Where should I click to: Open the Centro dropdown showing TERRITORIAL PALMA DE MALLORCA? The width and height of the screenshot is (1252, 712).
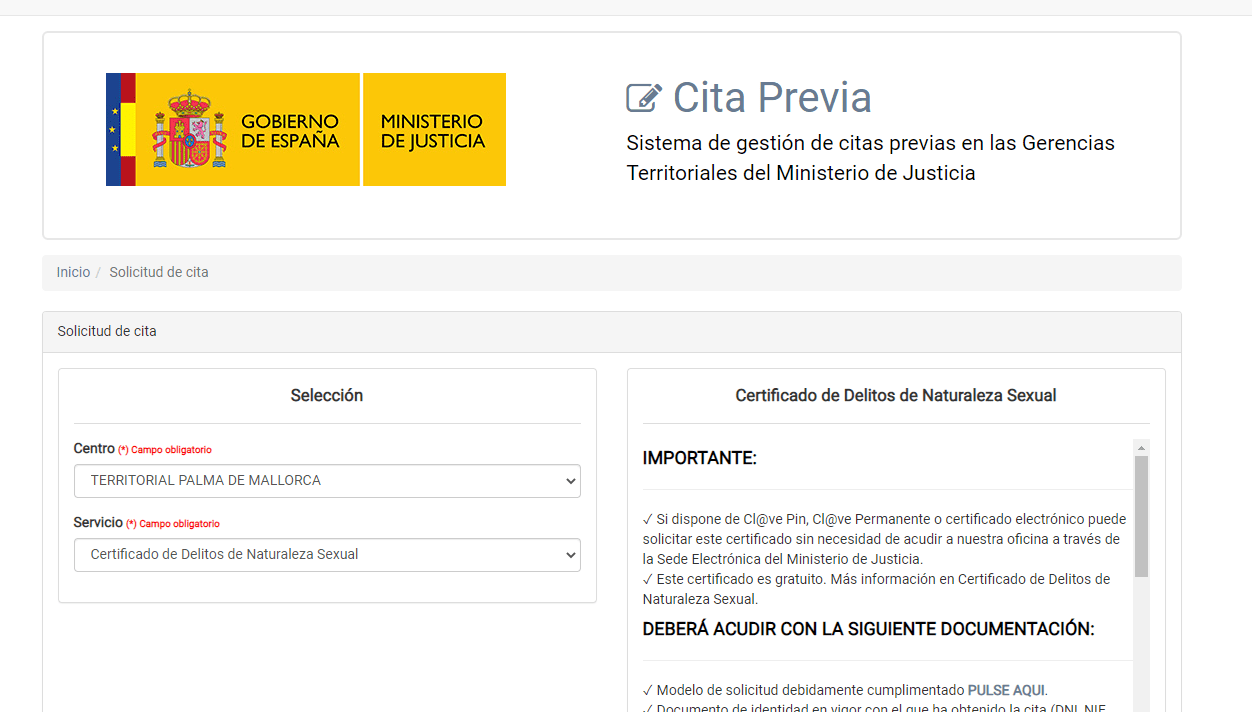[x=327, y=481]
